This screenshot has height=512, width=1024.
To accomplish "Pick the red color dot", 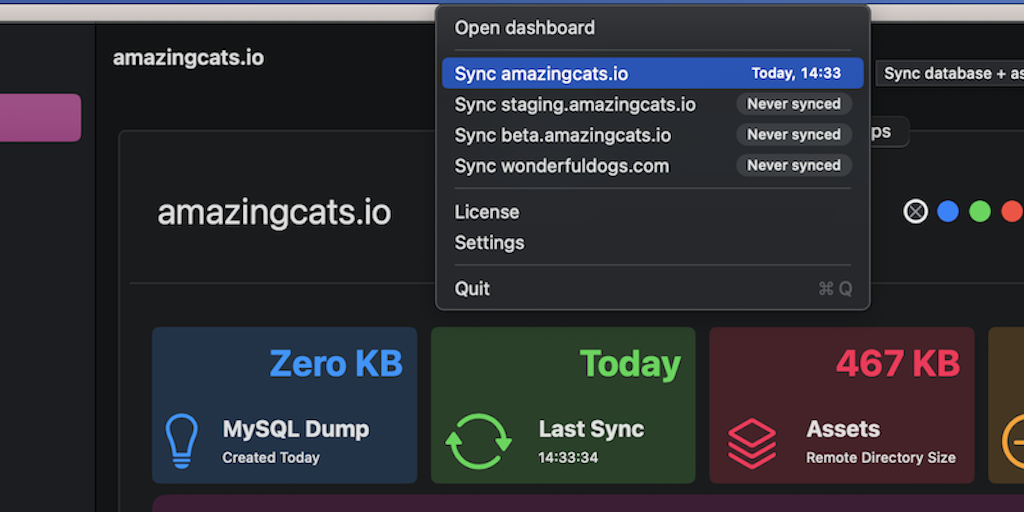I will pyautogui.click(x=1011, y=211).
